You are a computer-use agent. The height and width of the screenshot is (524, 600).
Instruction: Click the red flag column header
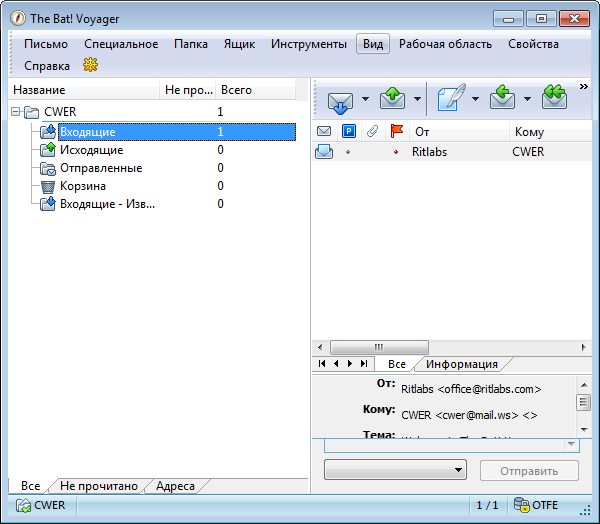397,132
